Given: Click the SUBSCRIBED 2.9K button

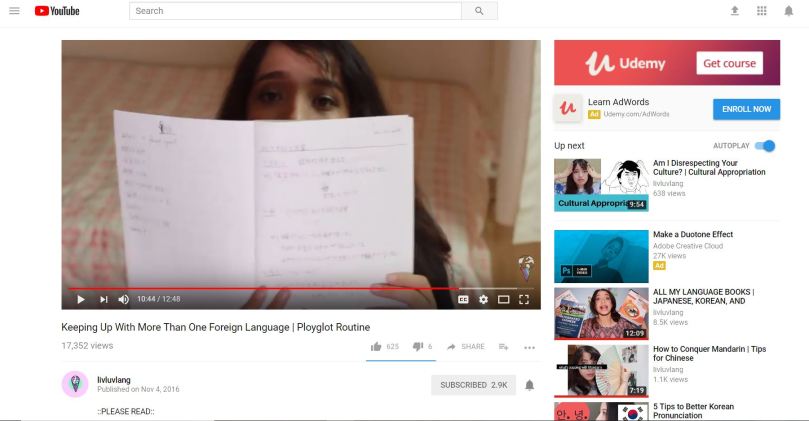Looking at the screenshot, I should [475, 385].
